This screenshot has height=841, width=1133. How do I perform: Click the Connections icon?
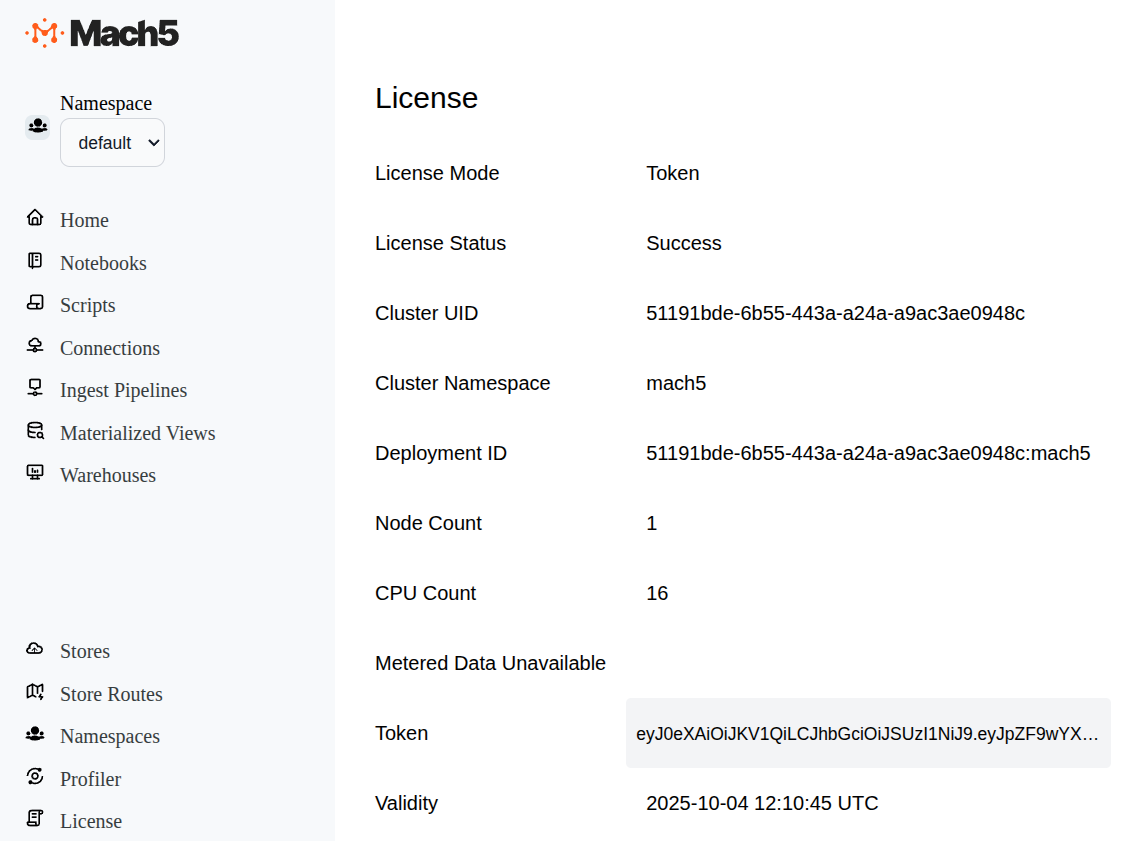point(35,346)
